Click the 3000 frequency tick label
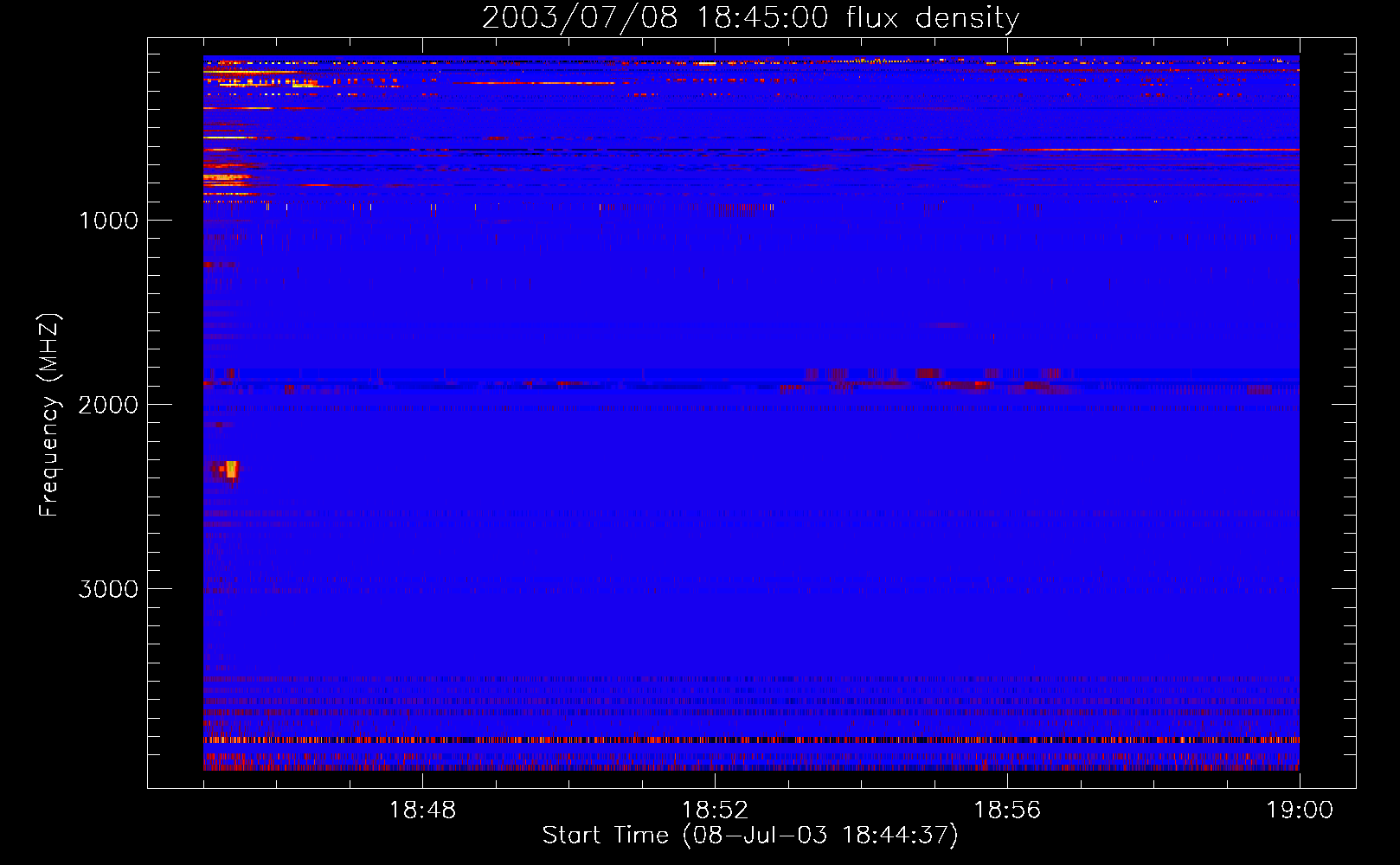 (108, 589)
